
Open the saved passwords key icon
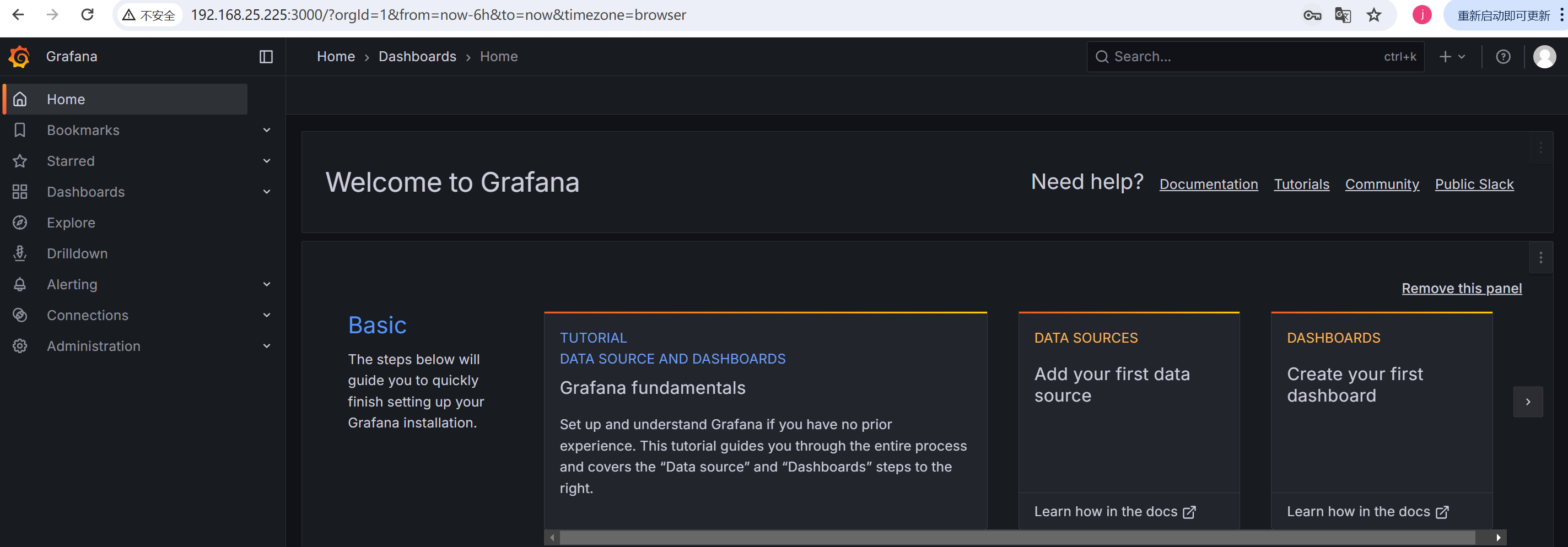(x=1312, y=15)
